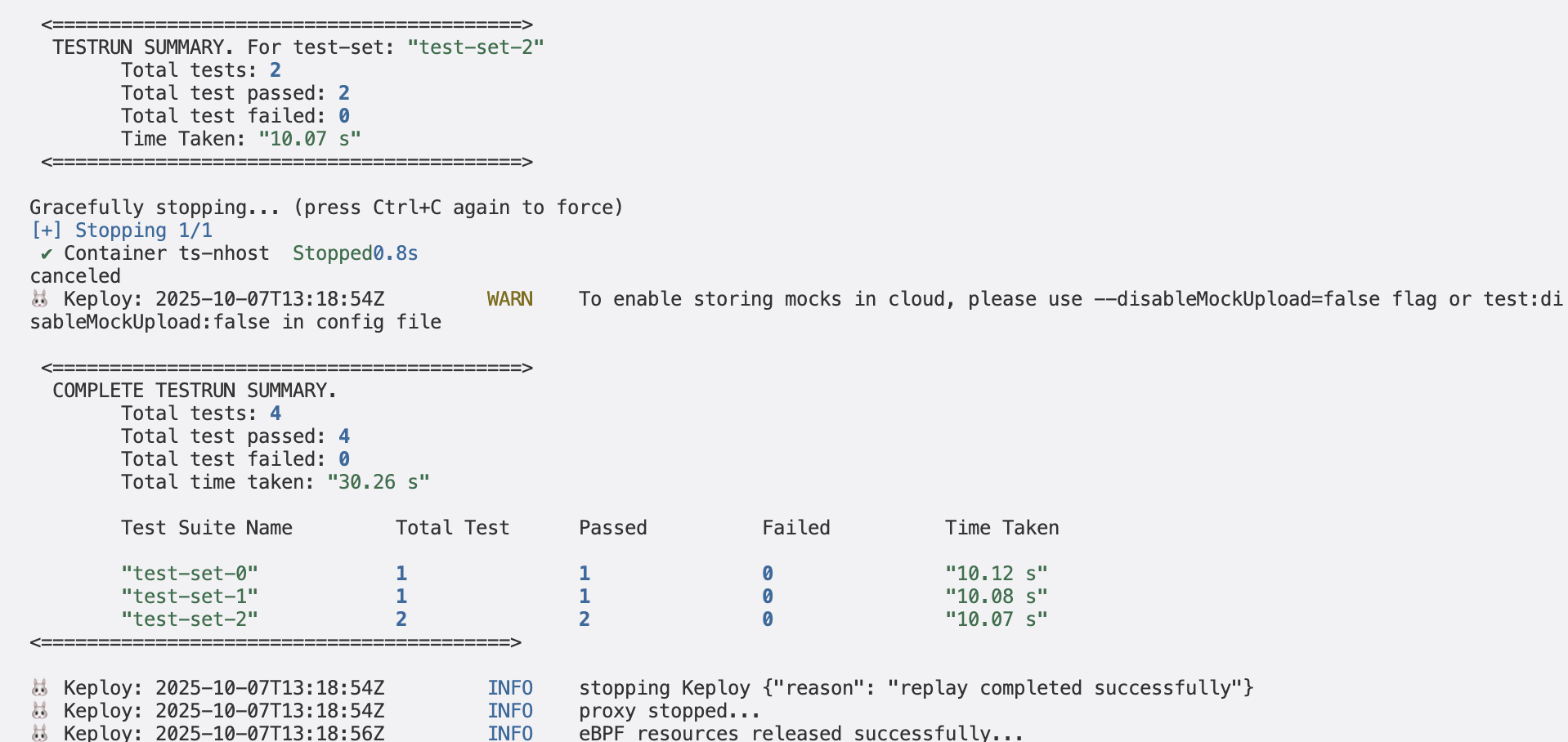Click the "Test Suite Name" column header
Image resolution: width=1568 pixels, height=742 pixels.
tap(206, 528)
